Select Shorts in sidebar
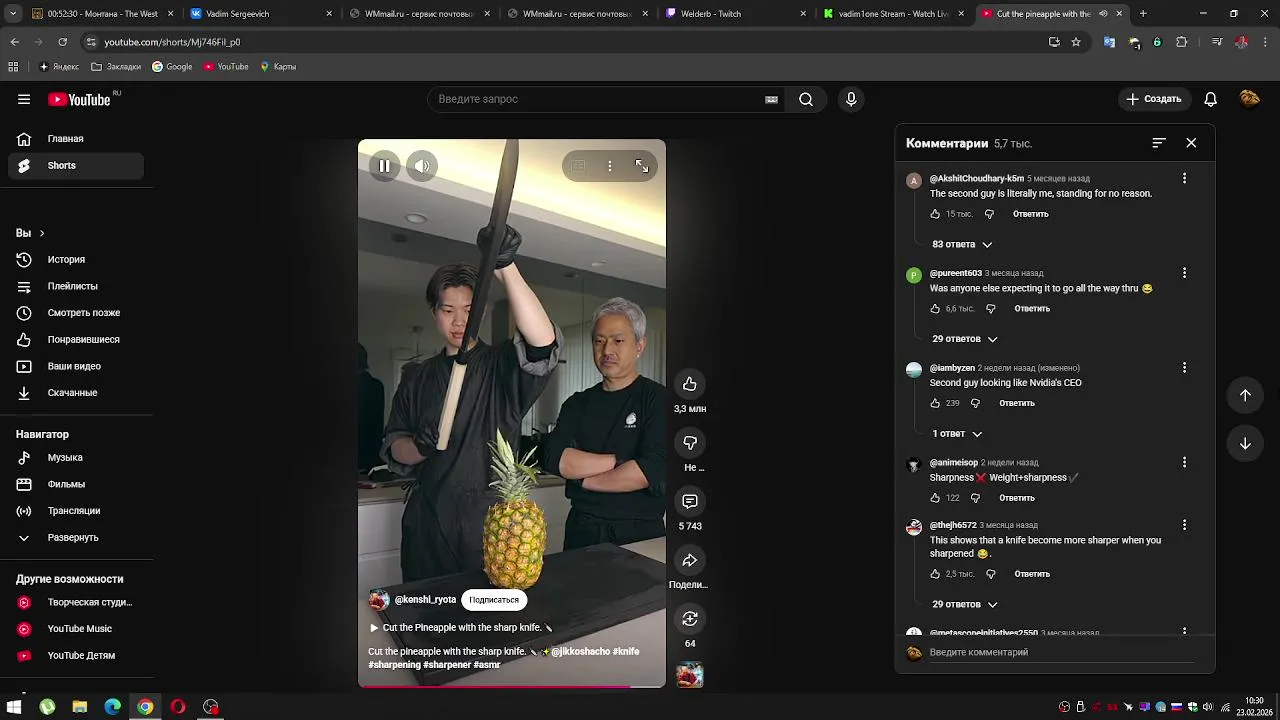The width and height of the screenshot is (1280, 720). (76, 166)
